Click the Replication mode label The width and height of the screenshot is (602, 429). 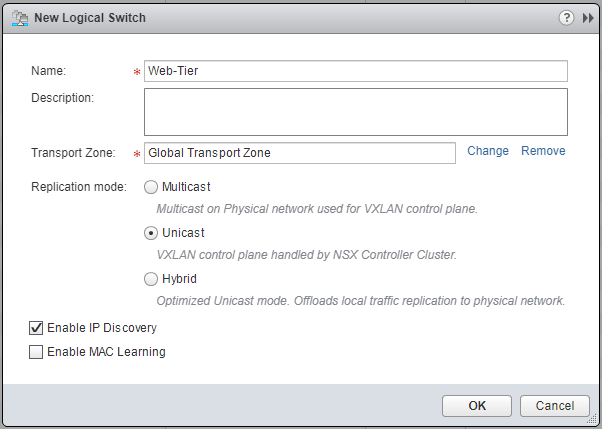79,186
